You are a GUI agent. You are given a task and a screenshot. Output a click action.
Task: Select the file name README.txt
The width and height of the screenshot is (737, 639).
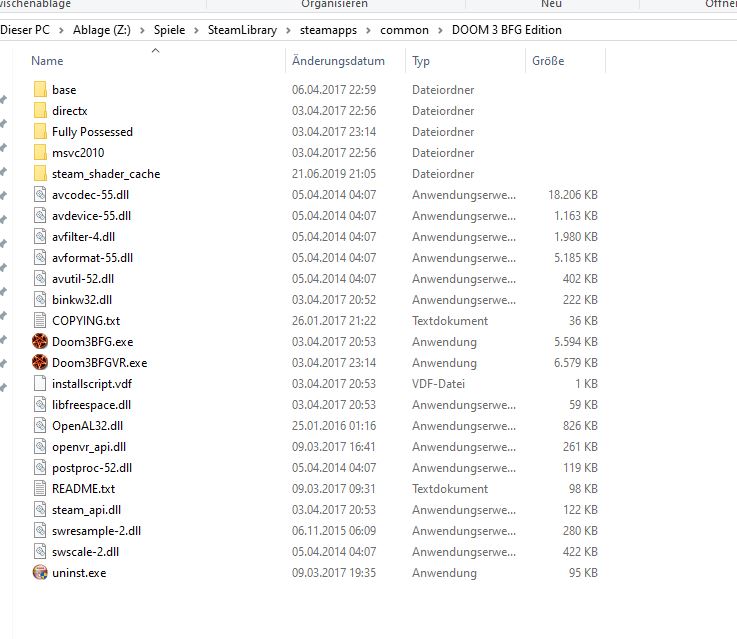83,489
